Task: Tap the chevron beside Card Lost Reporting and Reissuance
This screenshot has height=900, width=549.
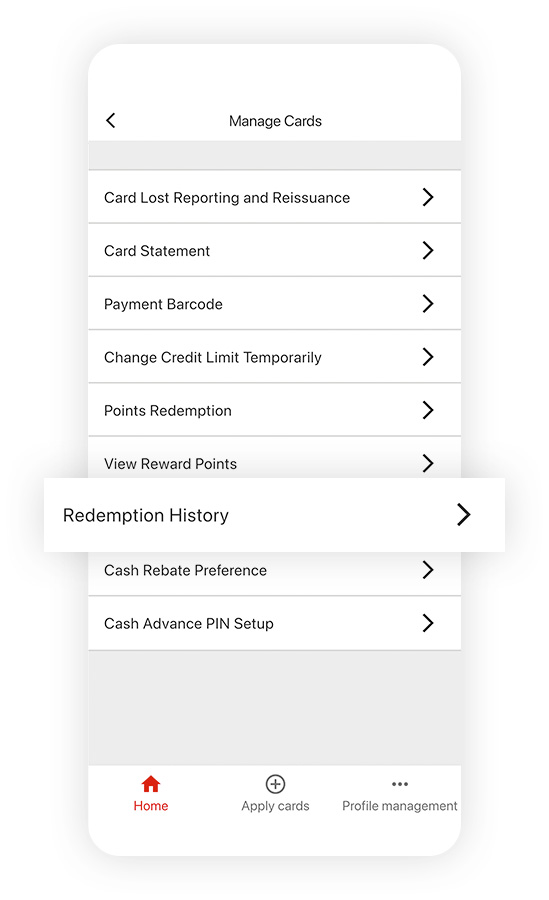Action: click(x=428, y=197)
